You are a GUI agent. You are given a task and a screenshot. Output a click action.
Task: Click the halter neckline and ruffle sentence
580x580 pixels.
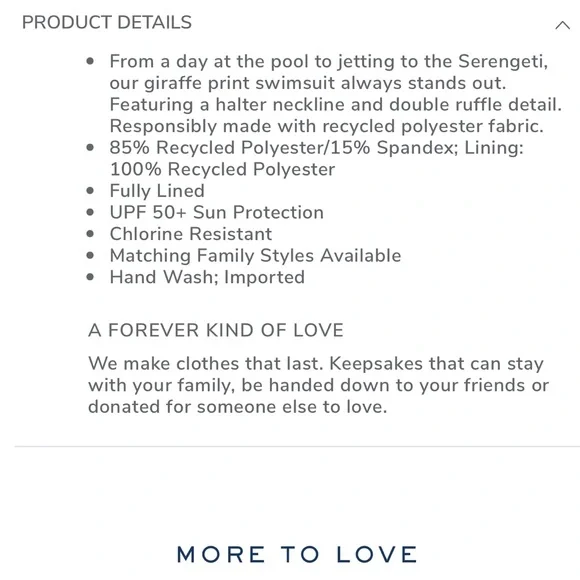point(335,105)
